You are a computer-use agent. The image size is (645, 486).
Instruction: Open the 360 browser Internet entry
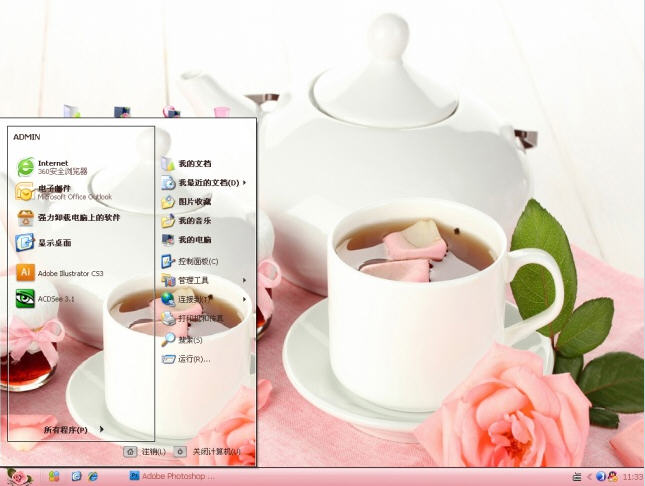click(x=52, y=167)
